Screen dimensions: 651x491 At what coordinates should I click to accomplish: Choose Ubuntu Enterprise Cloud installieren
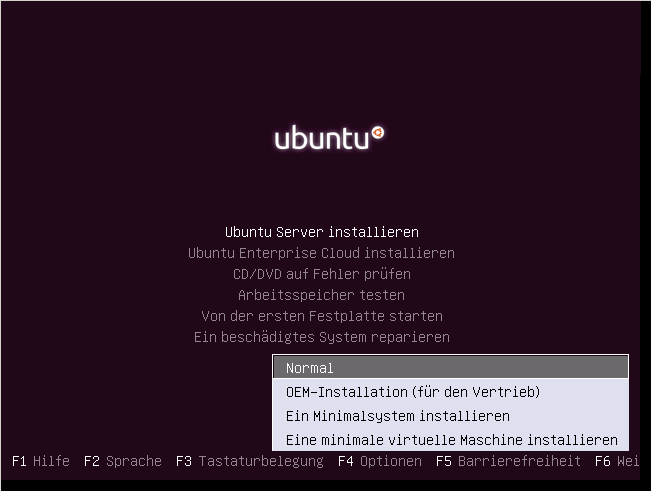(x=321, y=253)
